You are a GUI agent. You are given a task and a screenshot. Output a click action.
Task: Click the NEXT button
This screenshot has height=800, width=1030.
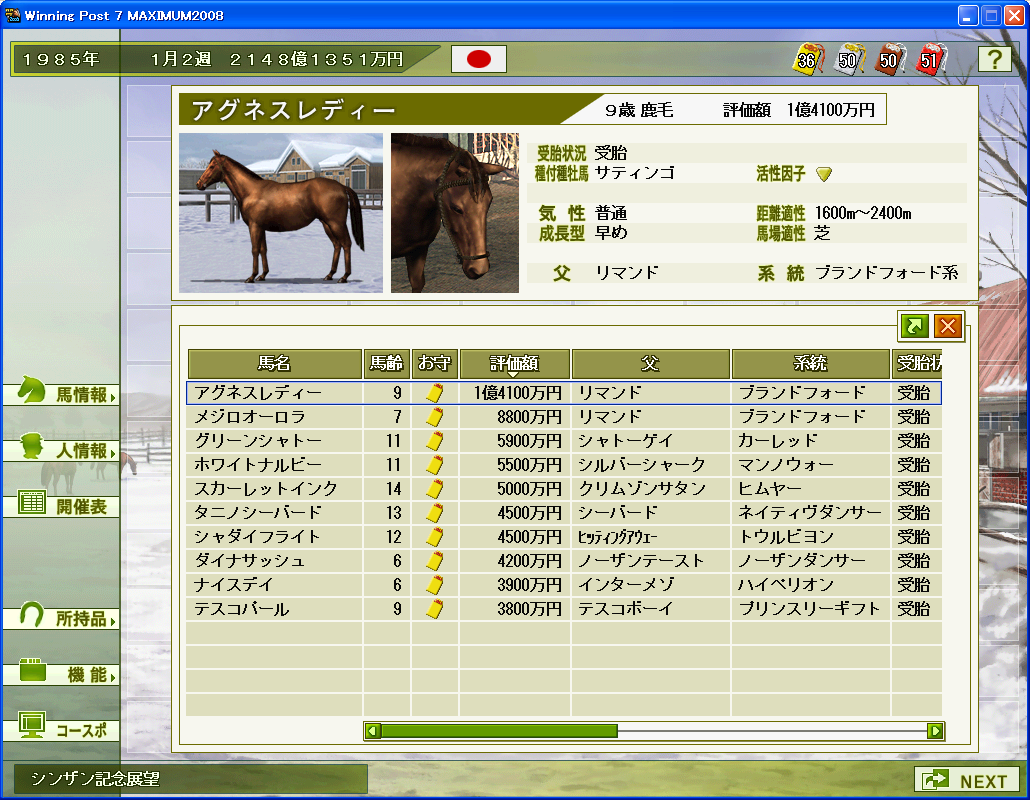(x=967, y=780)
